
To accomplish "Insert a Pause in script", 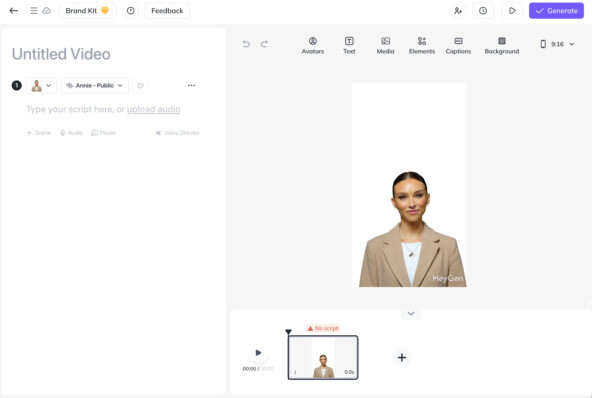I will (x=103, y=133).
